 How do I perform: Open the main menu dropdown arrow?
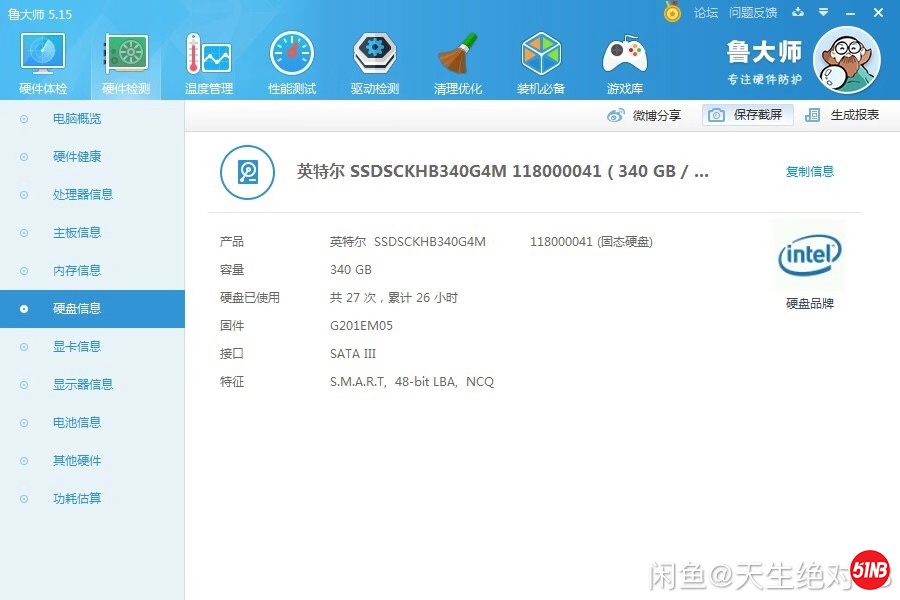point(823,13)
